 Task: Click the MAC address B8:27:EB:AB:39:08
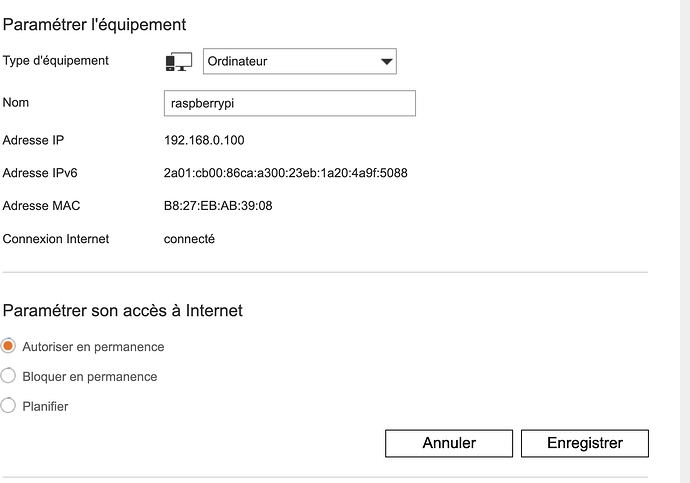(x=218, y=206)
